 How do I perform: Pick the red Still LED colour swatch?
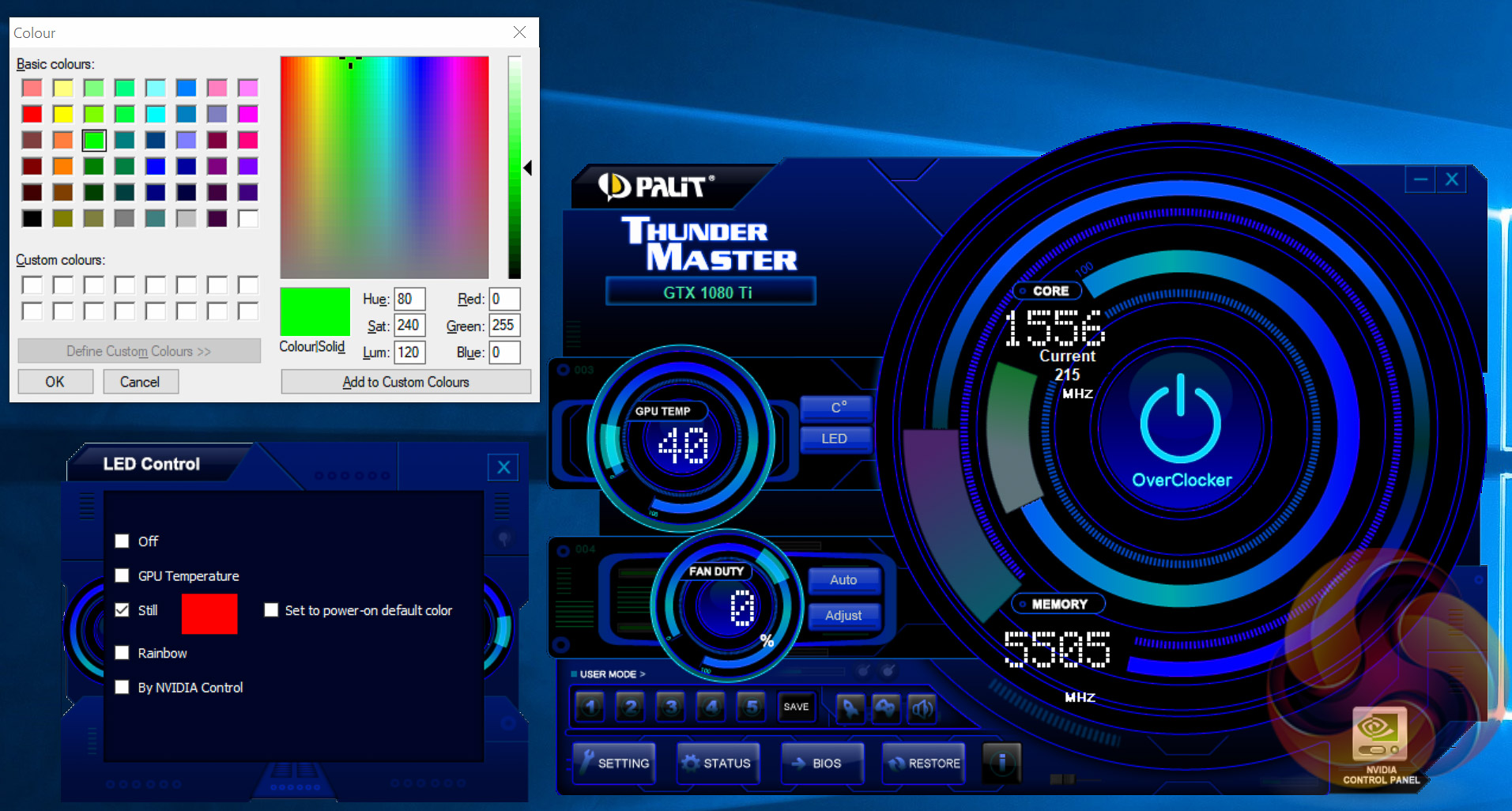point(209,613)
